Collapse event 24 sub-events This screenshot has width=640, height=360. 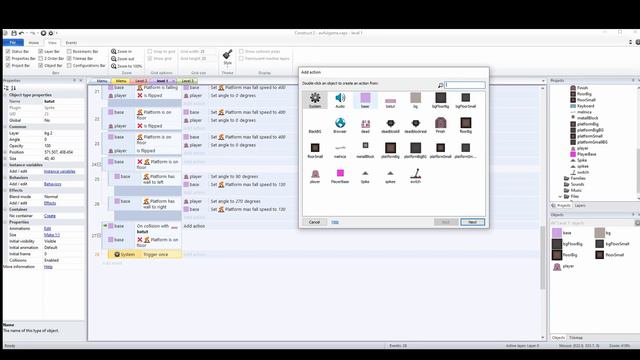click(x=100, y=164)
